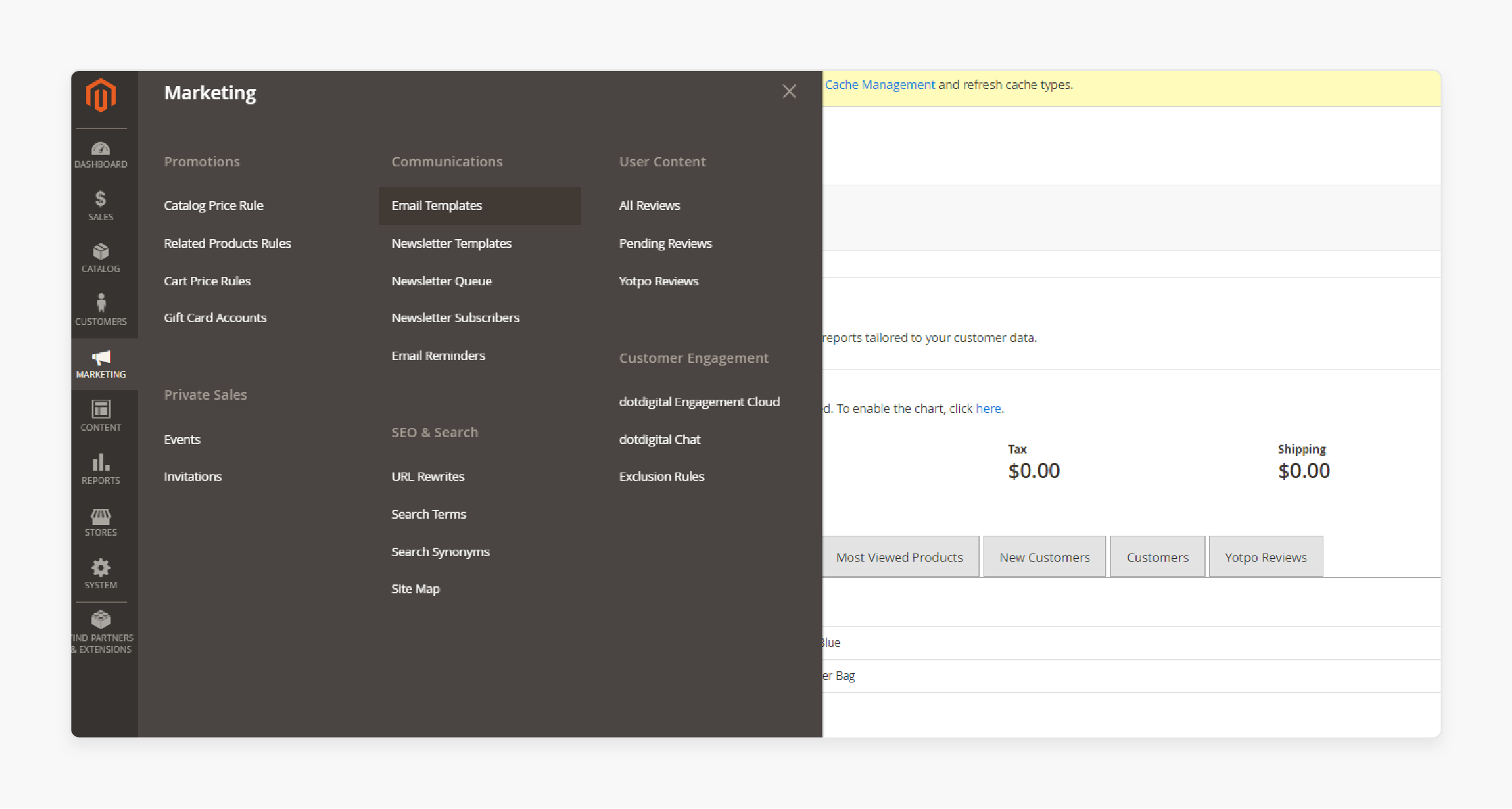The height and width of the screenshot is (809, 1512).
Task: Click the Private Sales heading
Action: click(x=205, y=395)
